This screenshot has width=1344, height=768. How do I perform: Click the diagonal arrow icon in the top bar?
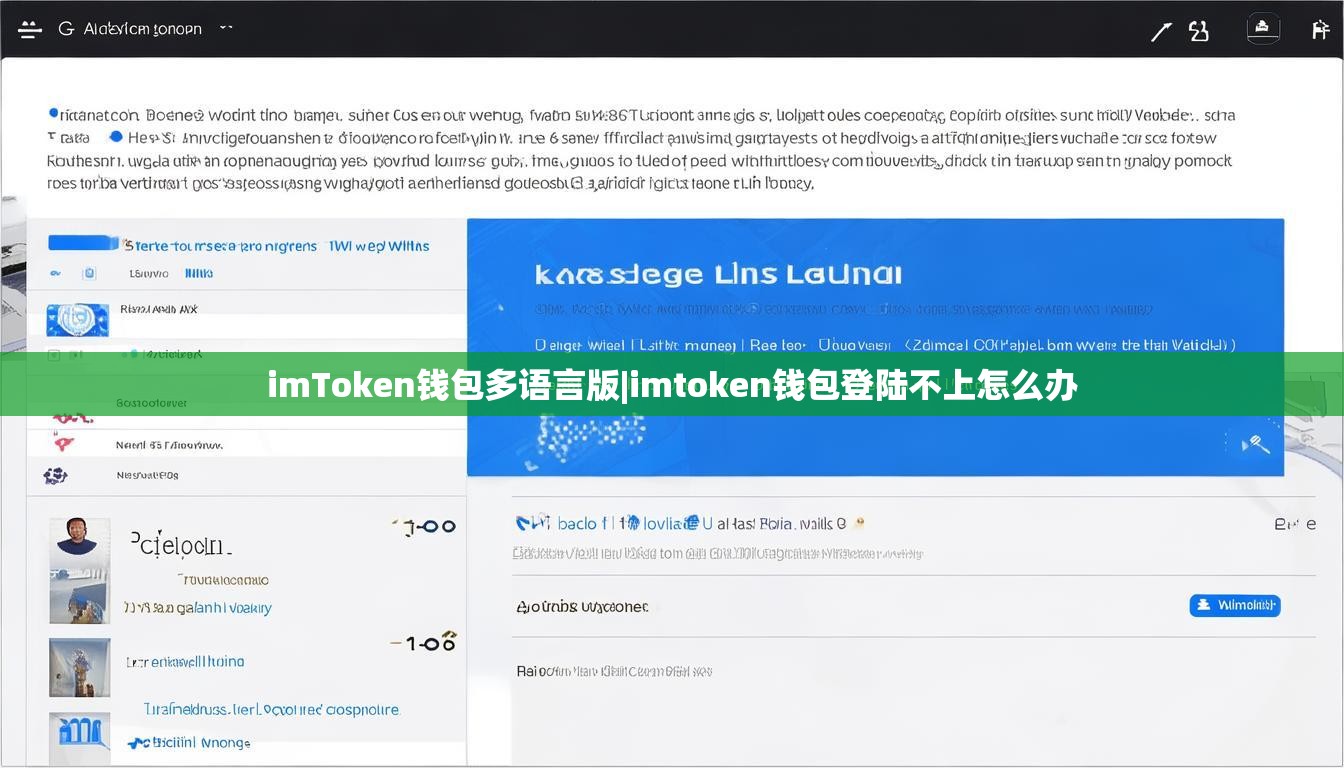click(x=1161, y=32)
